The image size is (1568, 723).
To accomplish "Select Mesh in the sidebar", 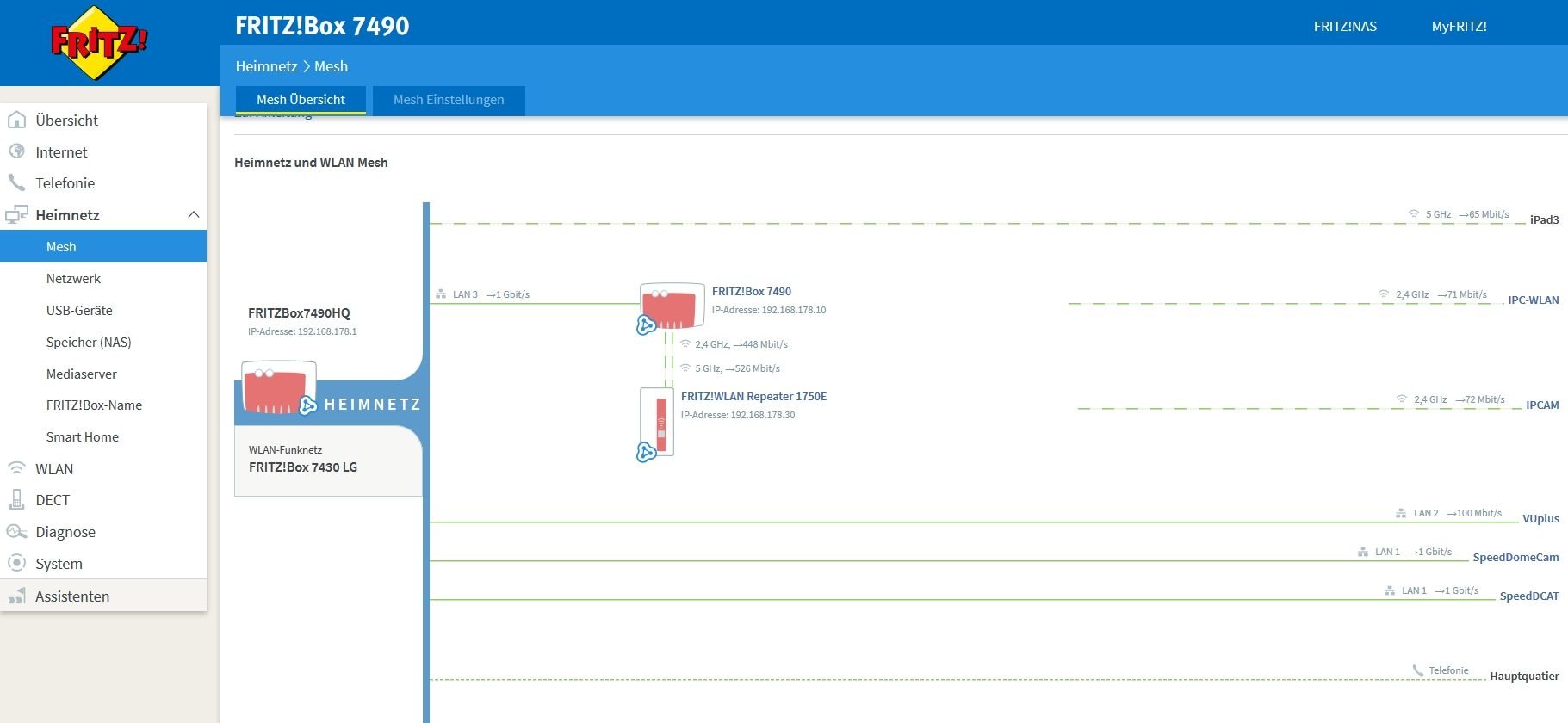I will (103, 246).
